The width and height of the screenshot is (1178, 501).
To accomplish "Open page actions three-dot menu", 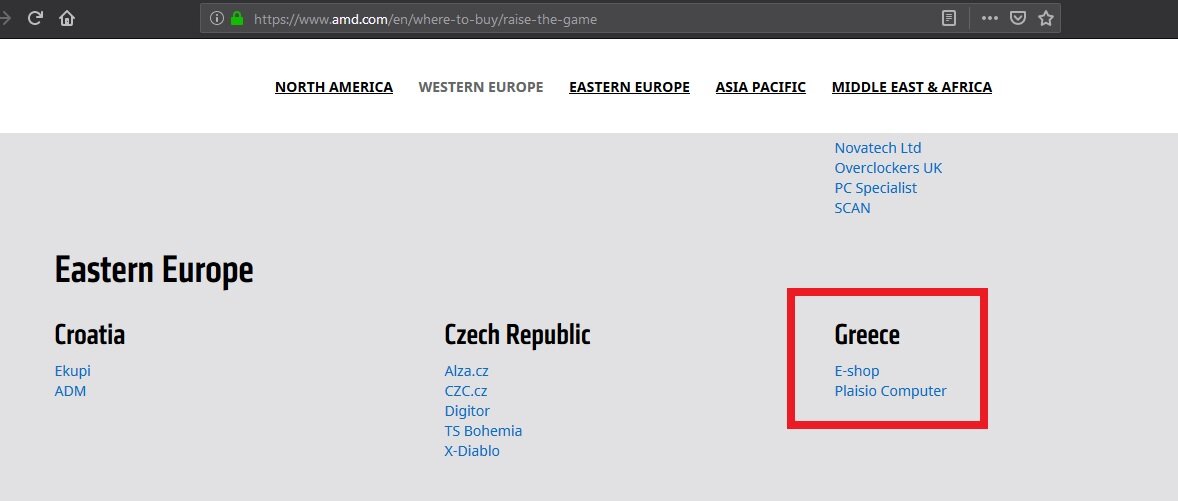I will click(x=989, y=19).
